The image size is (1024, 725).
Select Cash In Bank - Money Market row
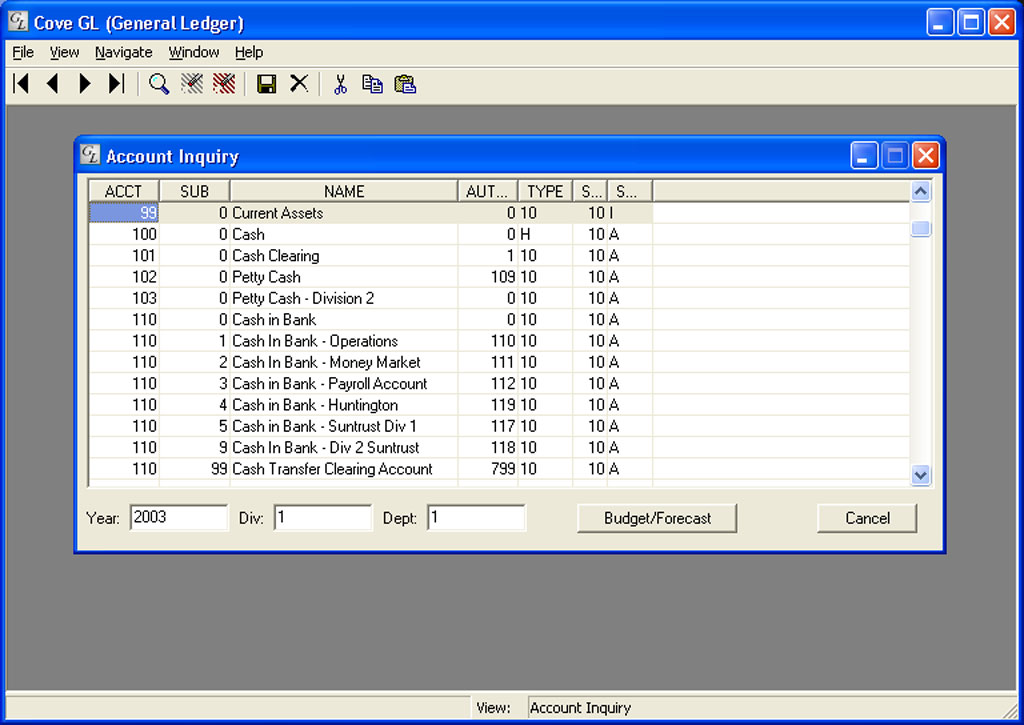click(370, 362)
